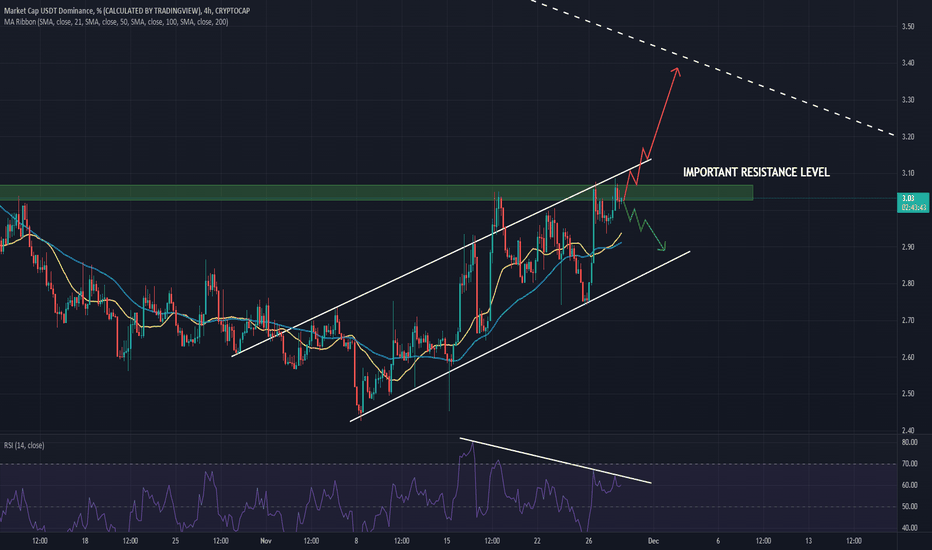Select the green resistance zone rectangle
Image resolution: width=932 pixels, height=550 pixels.
[376, 193]
